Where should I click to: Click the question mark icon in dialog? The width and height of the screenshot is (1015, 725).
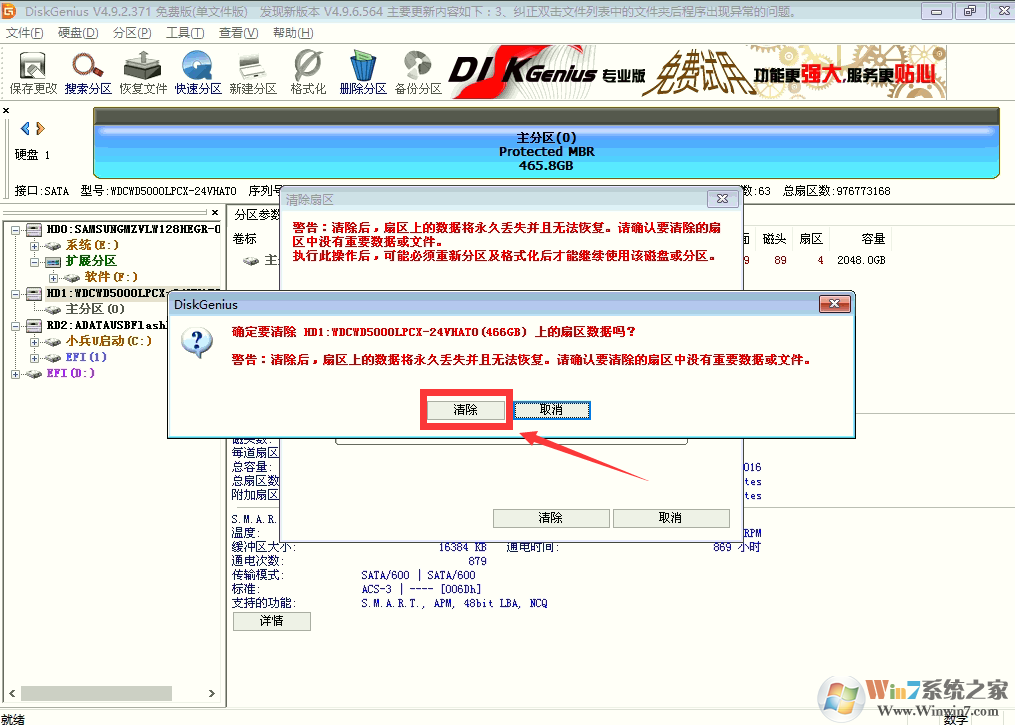click(x=197, y=341)
